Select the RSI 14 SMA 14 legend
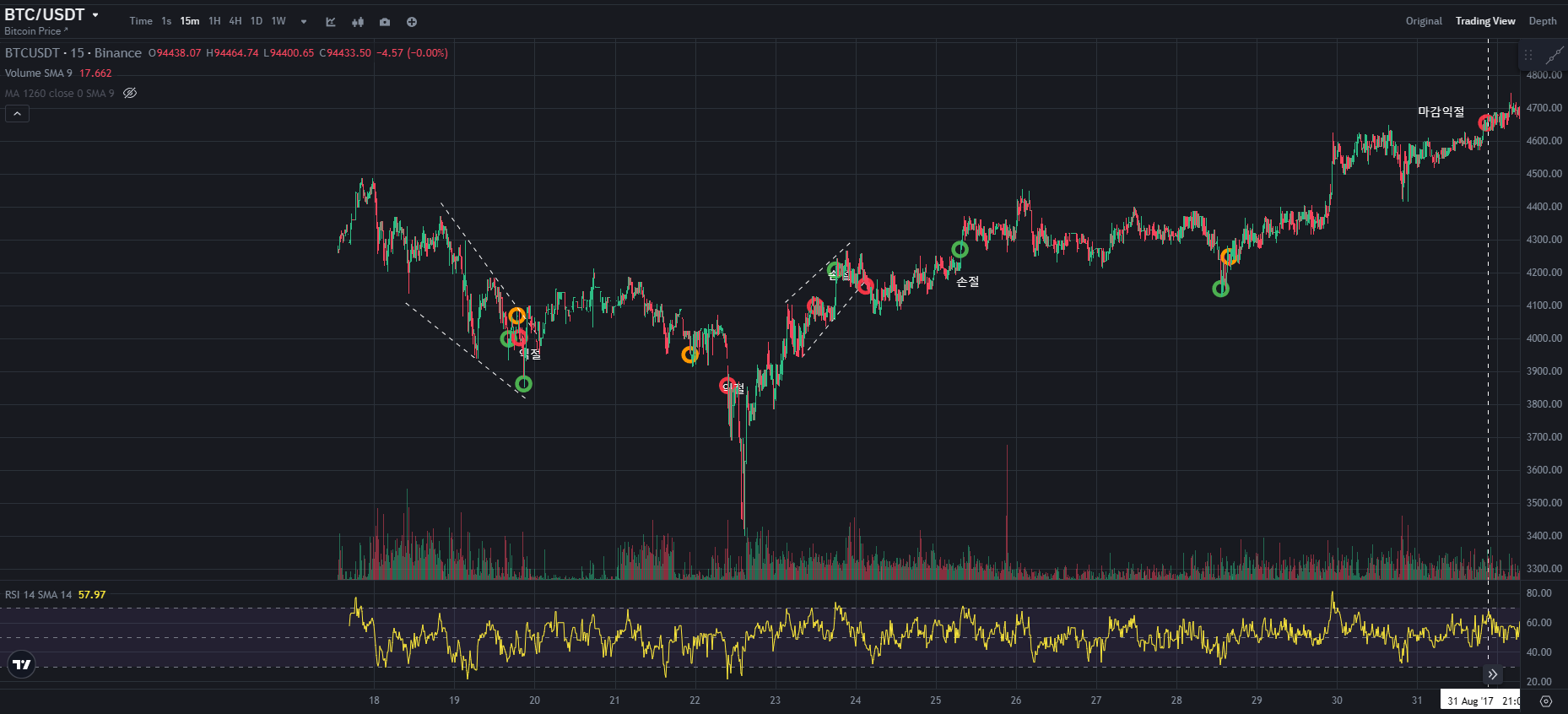This screenshot has width=1568, height=714. coord(39,595)
